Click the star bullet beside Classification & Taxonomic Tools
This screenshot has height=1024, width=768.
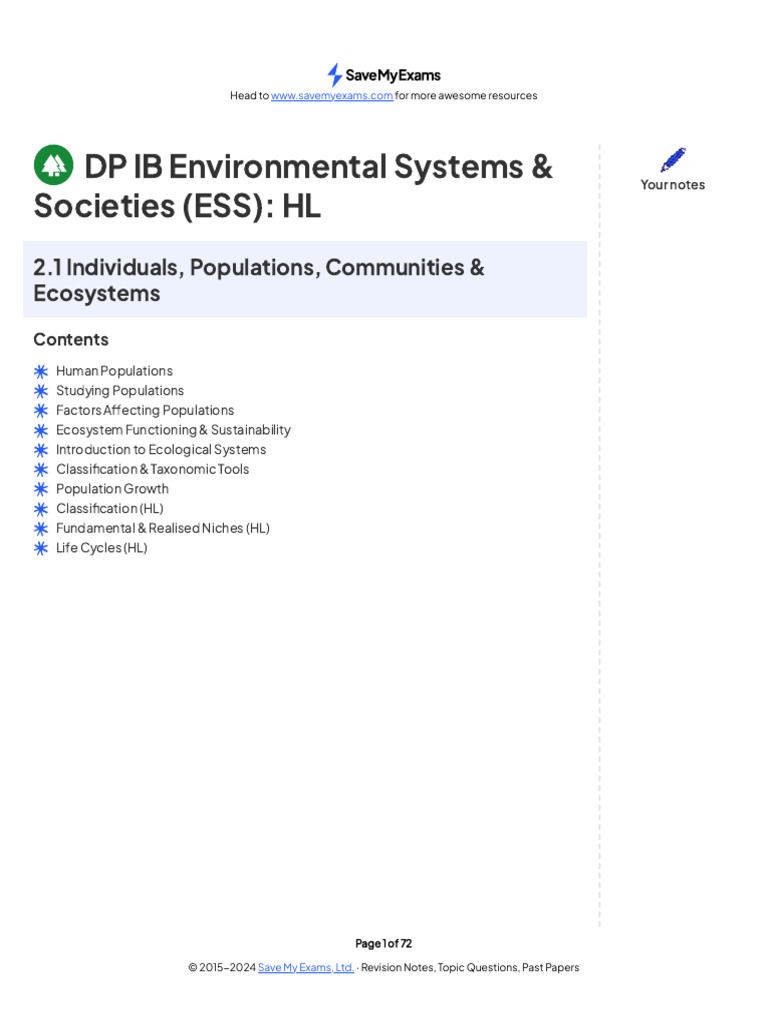coord(40,470)
